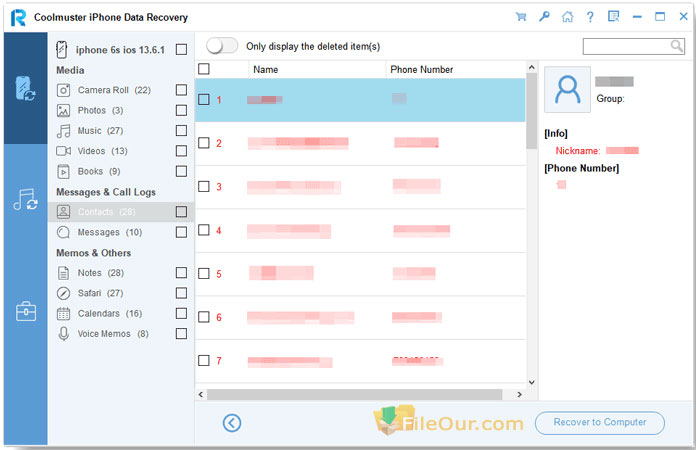
Task: Select row number 4 in contacts list
Action: click(360, 230)
